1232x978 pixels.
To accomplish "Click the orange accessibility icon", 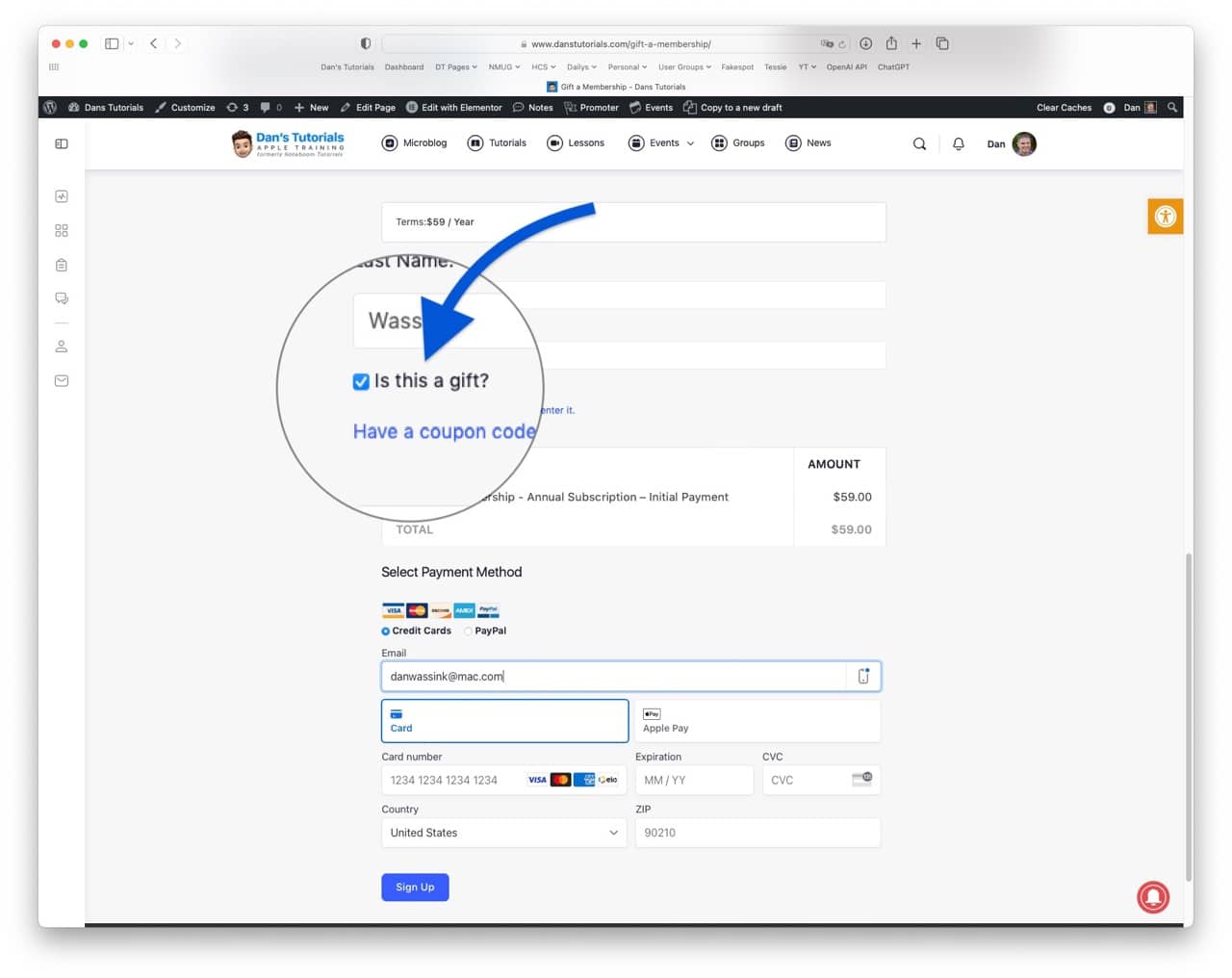I will click(x=1165, y=217).
